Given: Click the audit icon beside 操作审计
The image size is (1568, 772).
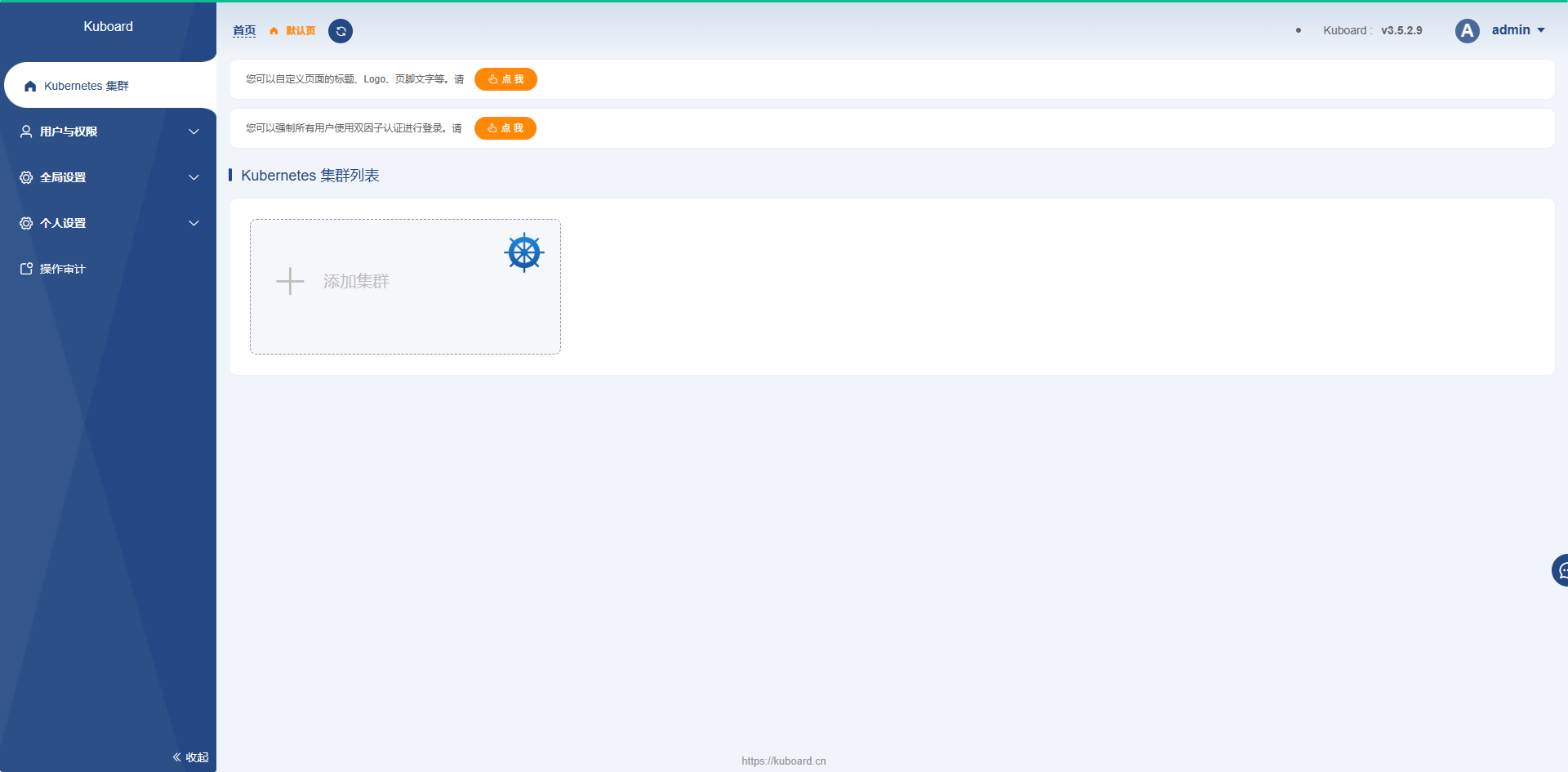Looking at the screenshot, I should (26, 269).
